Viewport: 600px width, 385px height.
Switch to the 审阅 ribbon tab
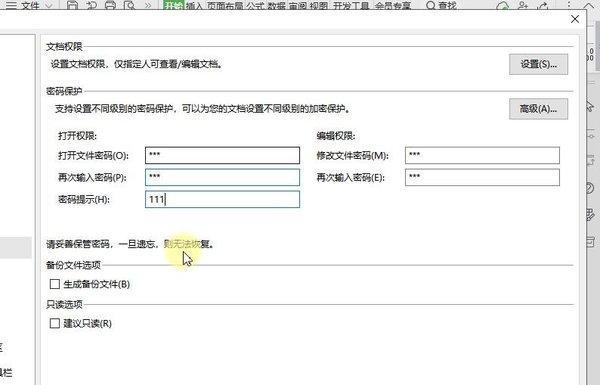tap(297, 5)
